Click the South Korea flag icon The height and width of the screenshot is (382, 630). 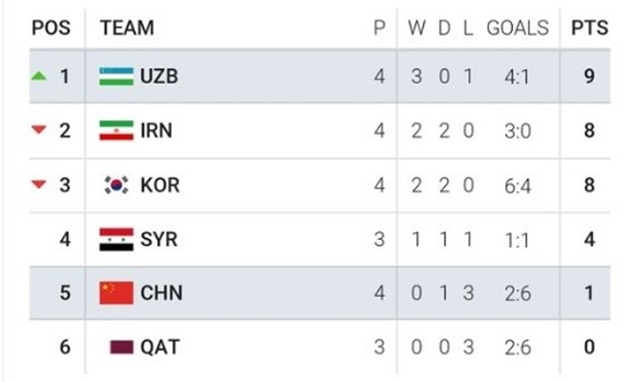tap(116, 185)
